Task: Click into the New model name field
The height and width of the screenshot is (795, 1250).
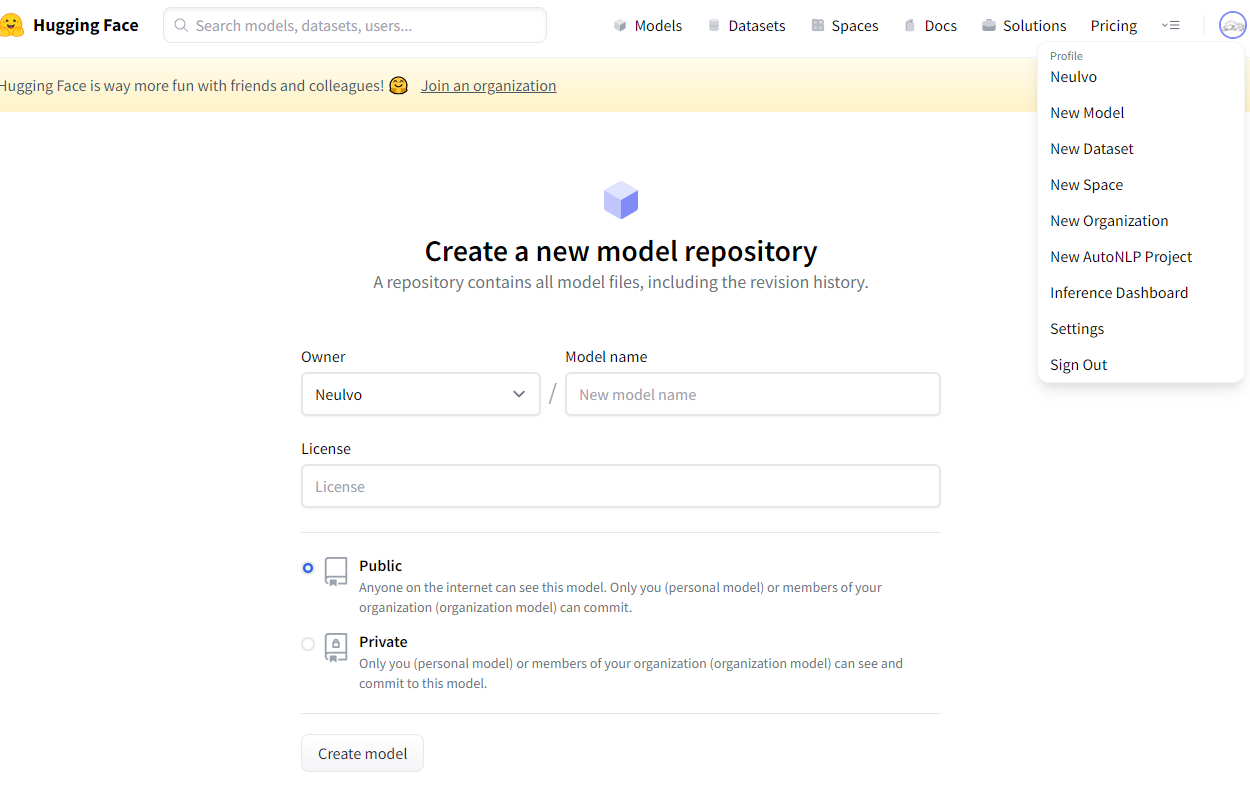Action: [x=753, y=394]
